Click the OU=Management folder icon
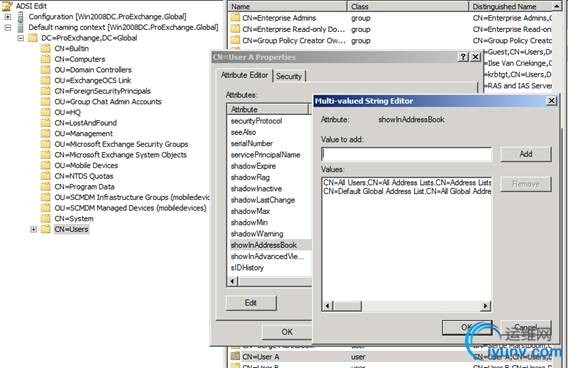The width and height of the screenshot is (568, 368). click(x=46, y=133)
